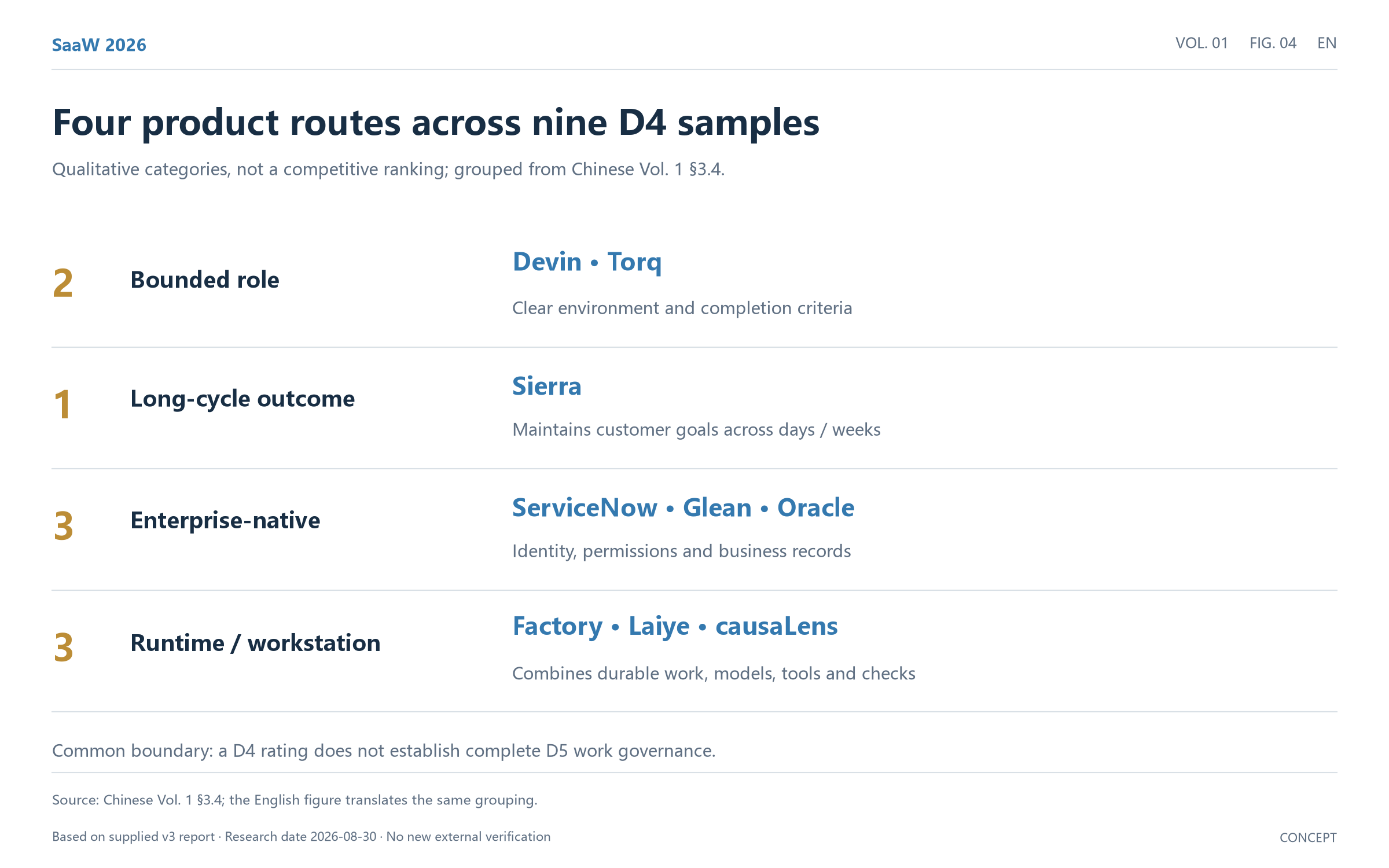Click the 'EN' language label

point(1327,43)
